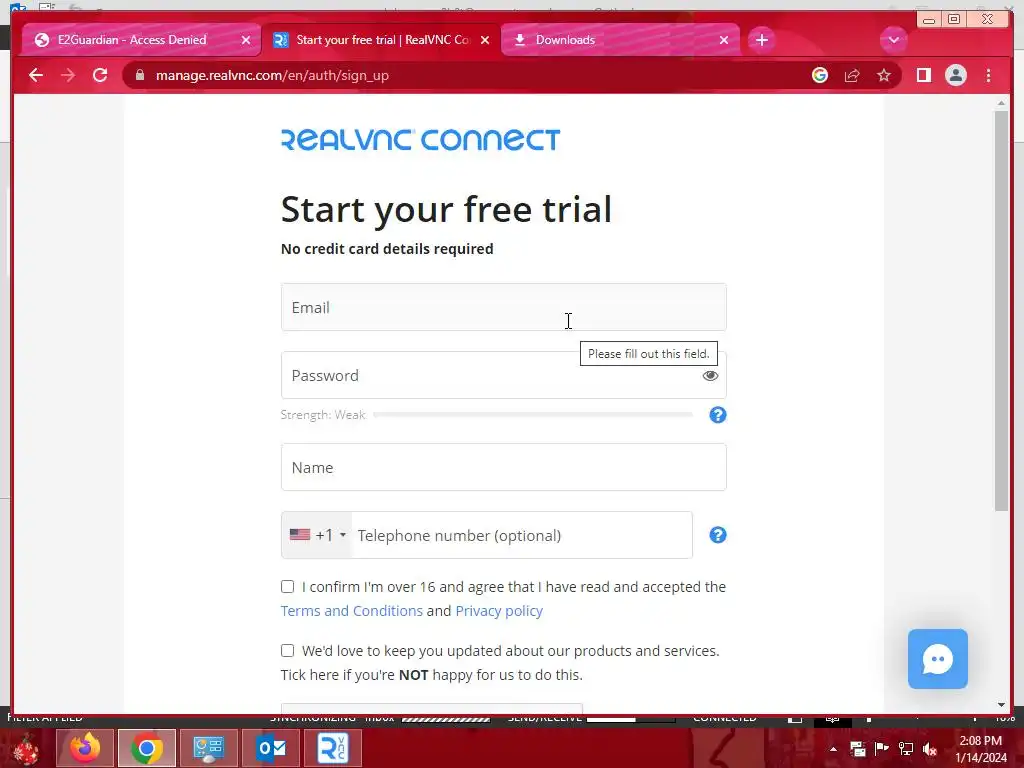Click the Chrome taskbar icon
Screen dimensions: 1024x768
point(147,748)
